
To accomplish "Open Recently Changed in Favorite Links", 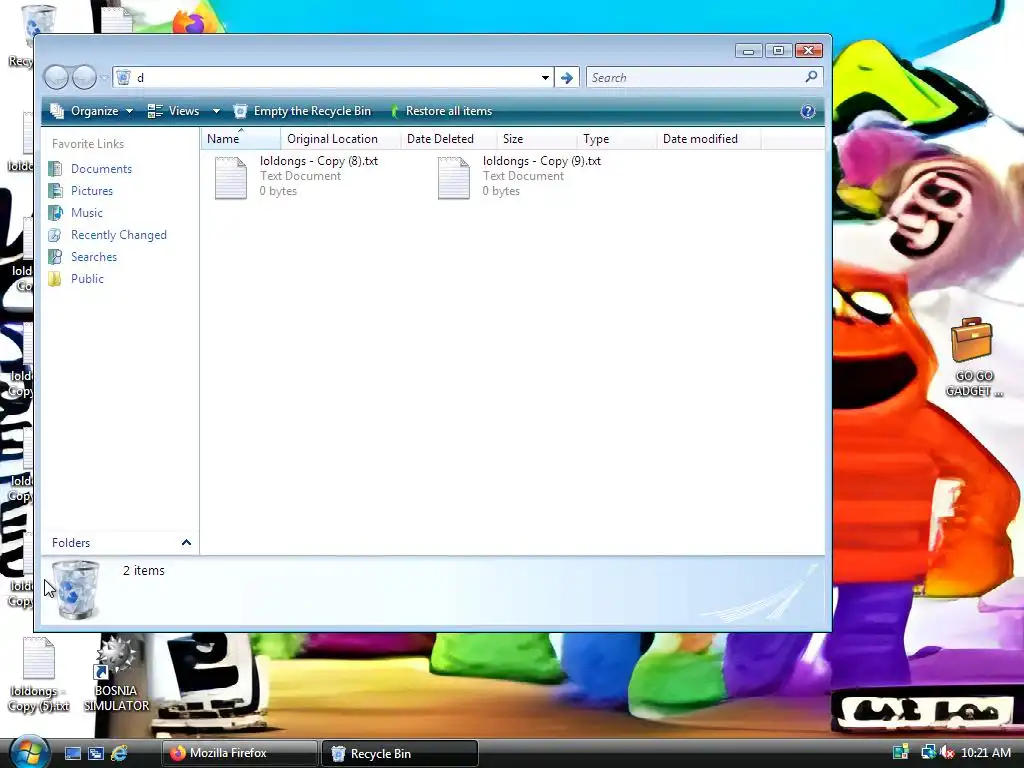I will point(118,234).
